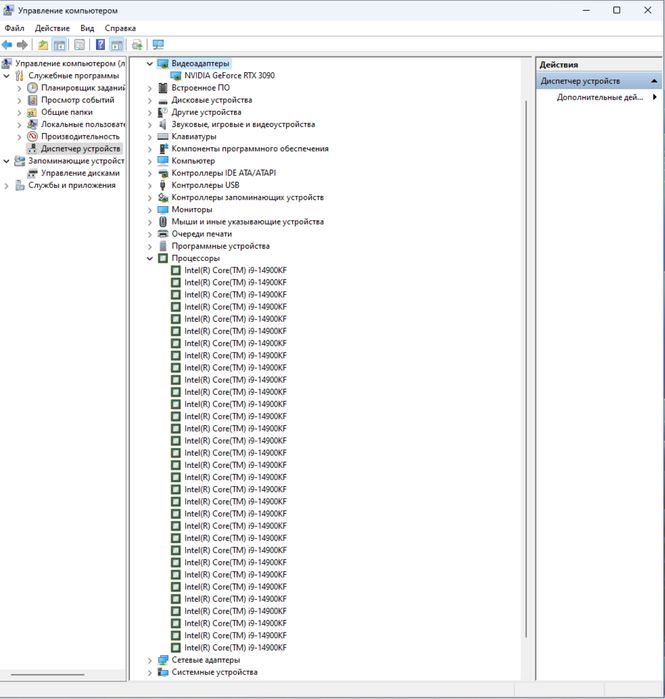Collapse Диспетчер устройств header in Actions pane

coord(654,81)
